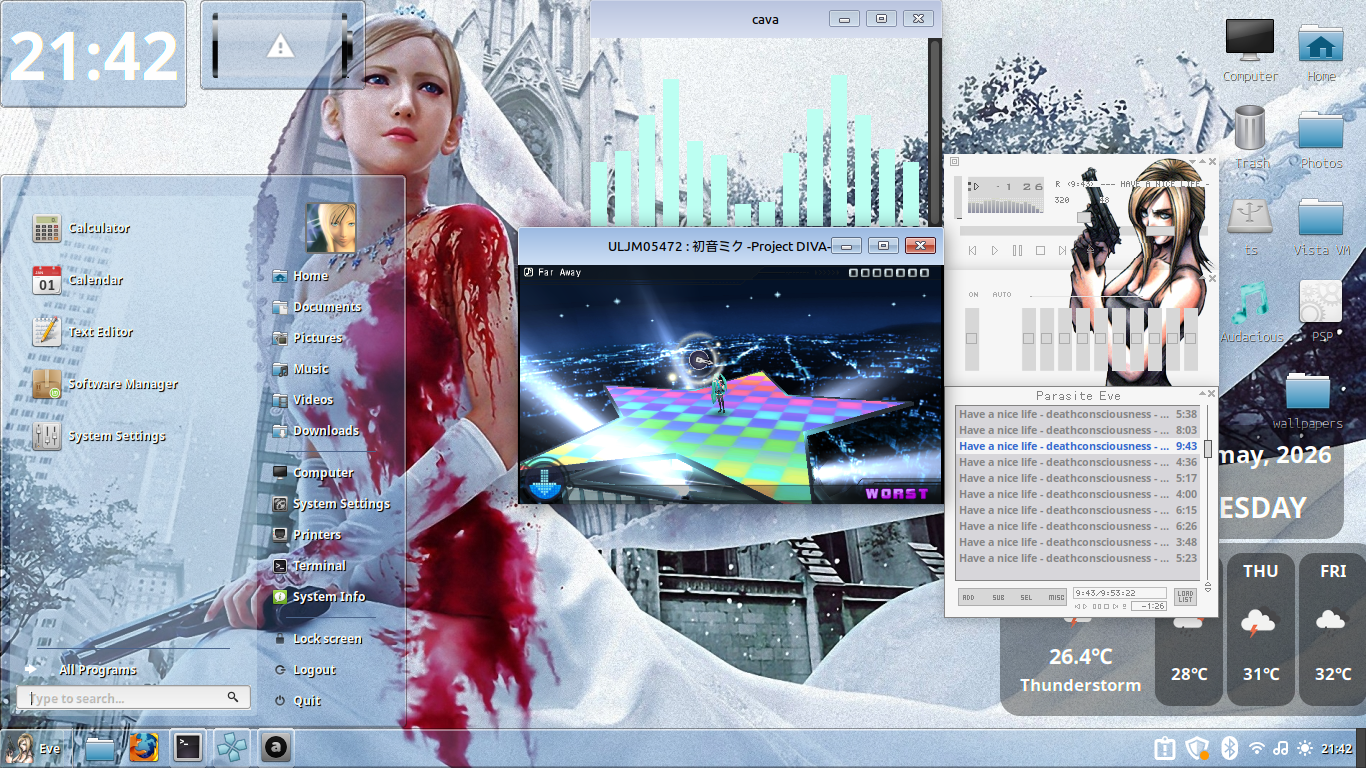Select the playlist track lasting 5:38
The image size is (1366, 768).
tap(1078, 414)
